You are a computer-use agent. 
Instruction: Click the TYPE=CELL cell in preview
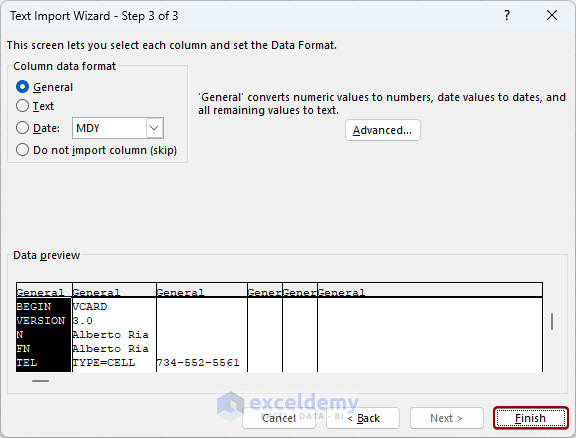coord(104,363)
